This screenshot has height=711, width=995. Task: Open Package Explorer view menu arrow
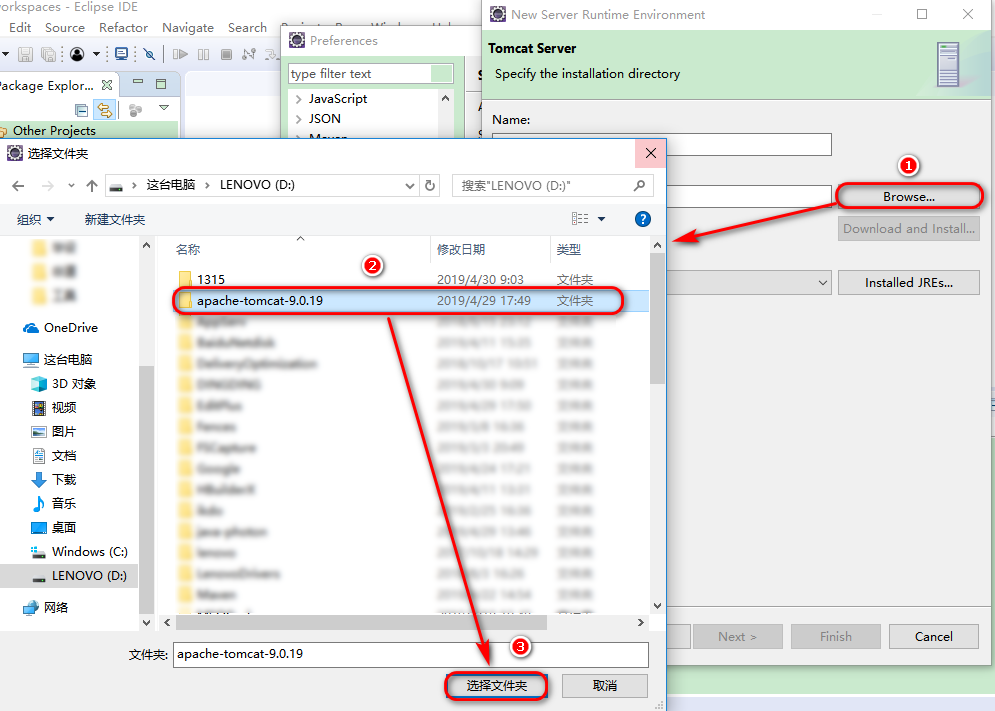(x=164, y=108)
